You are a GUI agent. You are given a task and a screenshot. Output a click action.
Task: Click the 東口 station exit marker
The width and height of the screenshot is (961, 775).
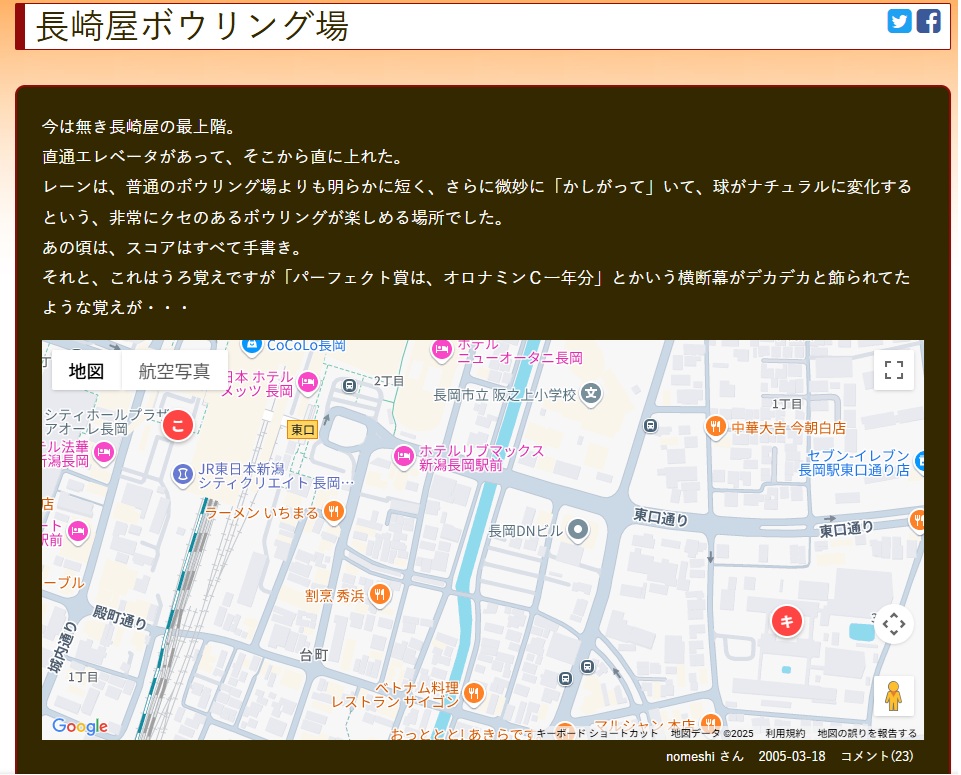[x=303, y=429]
